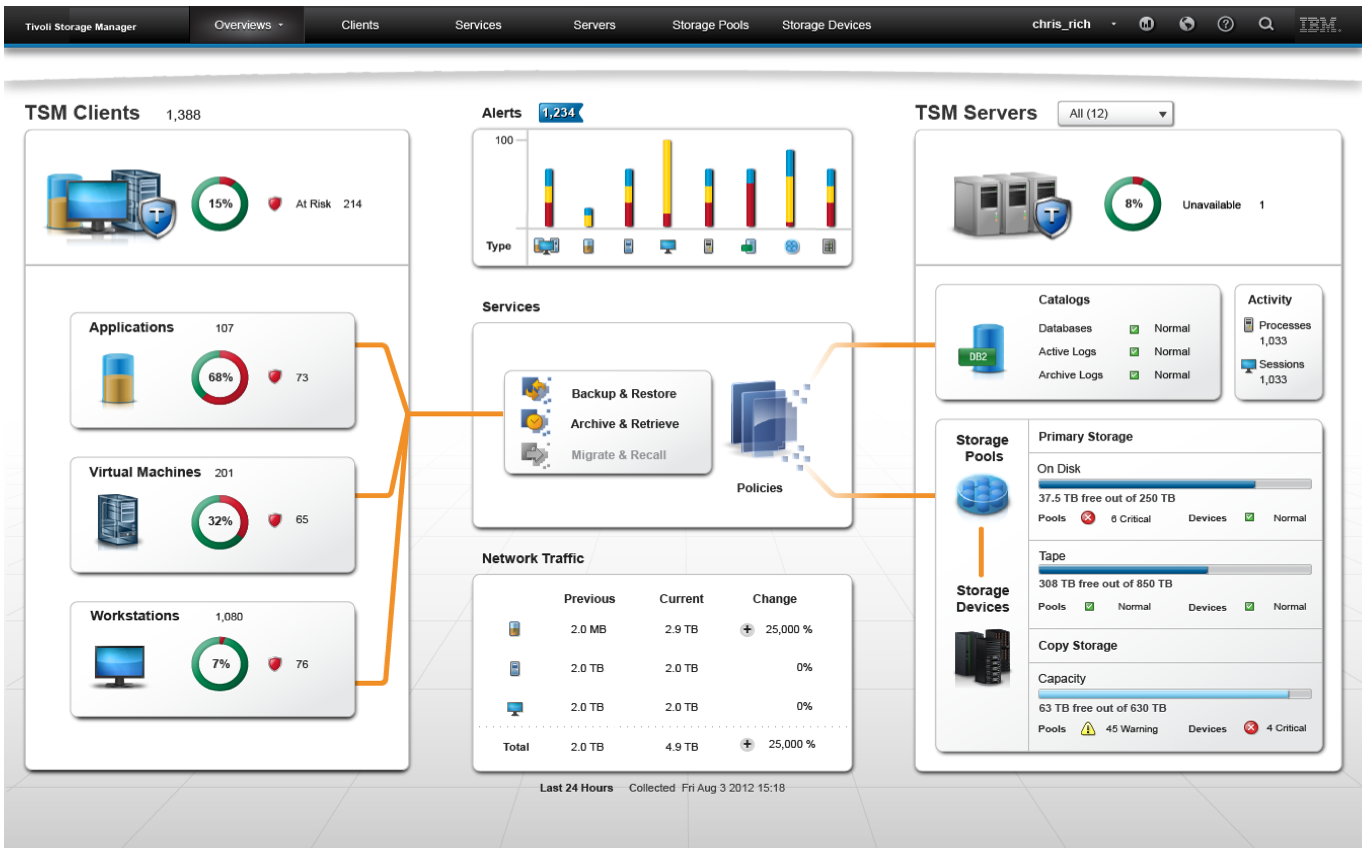Viewport: 1369px width, 854px height.
Task: Open the Policies stacked pages icon
Action: pyautogui.click(x=768, y=424)
